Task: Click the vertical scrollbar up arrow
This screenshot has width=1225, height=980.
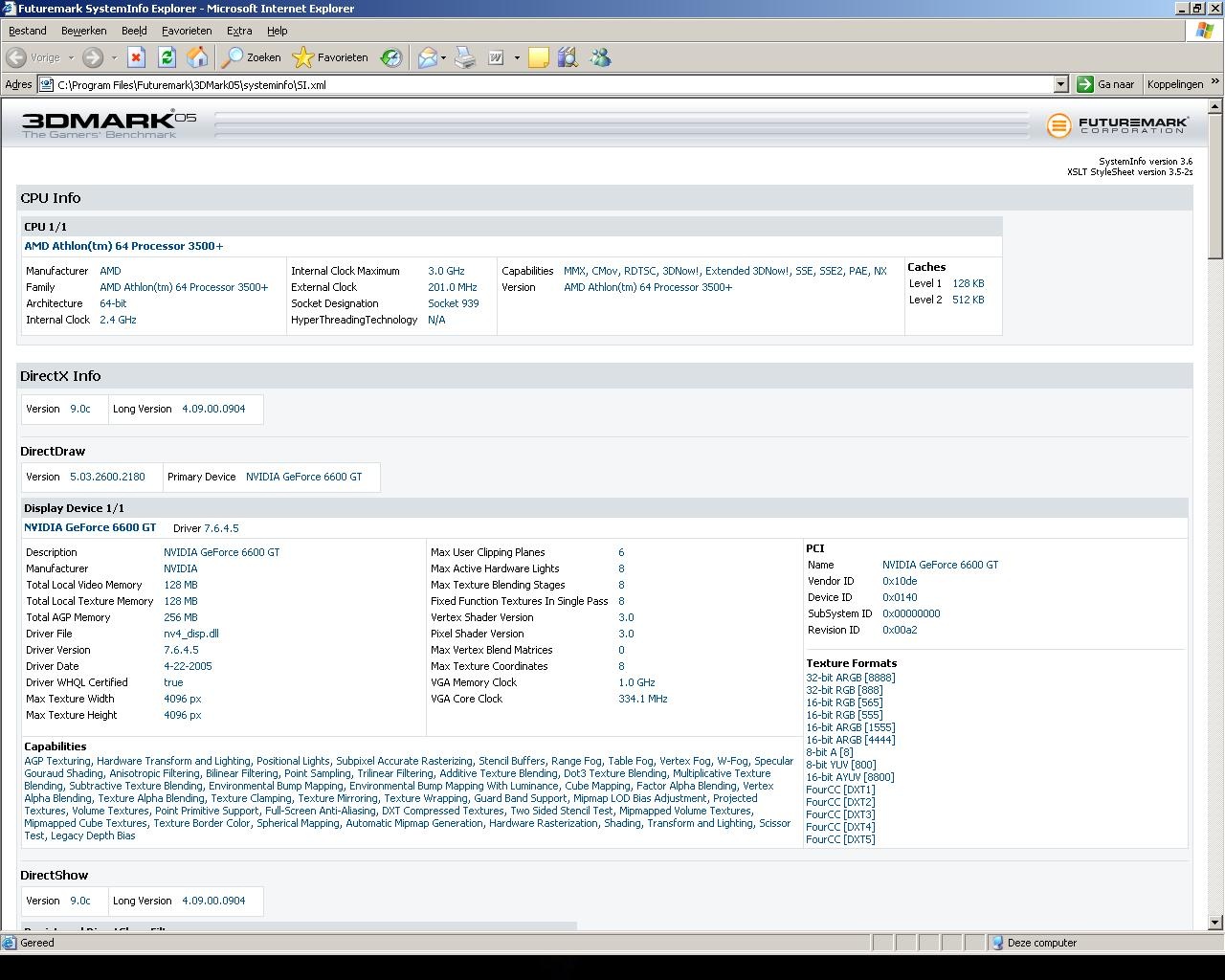Action: (x=1215, y=105)
